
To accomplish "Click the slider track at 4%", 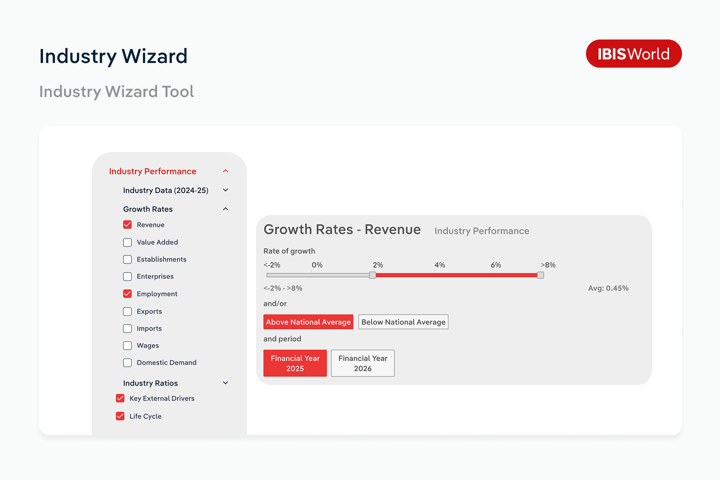I will [x=439, y=275].
